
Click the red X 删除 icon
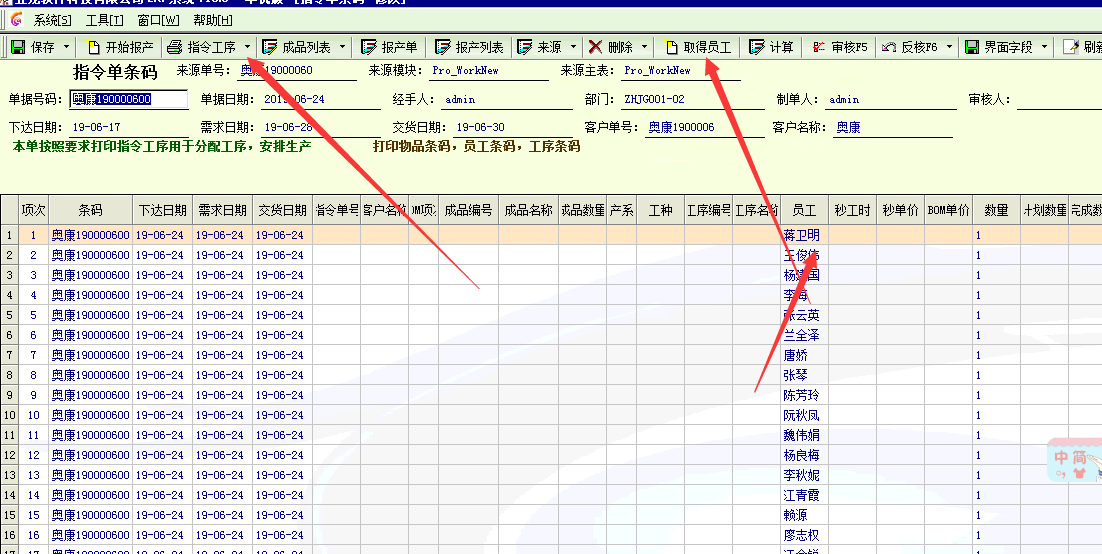tap(595, 47)
